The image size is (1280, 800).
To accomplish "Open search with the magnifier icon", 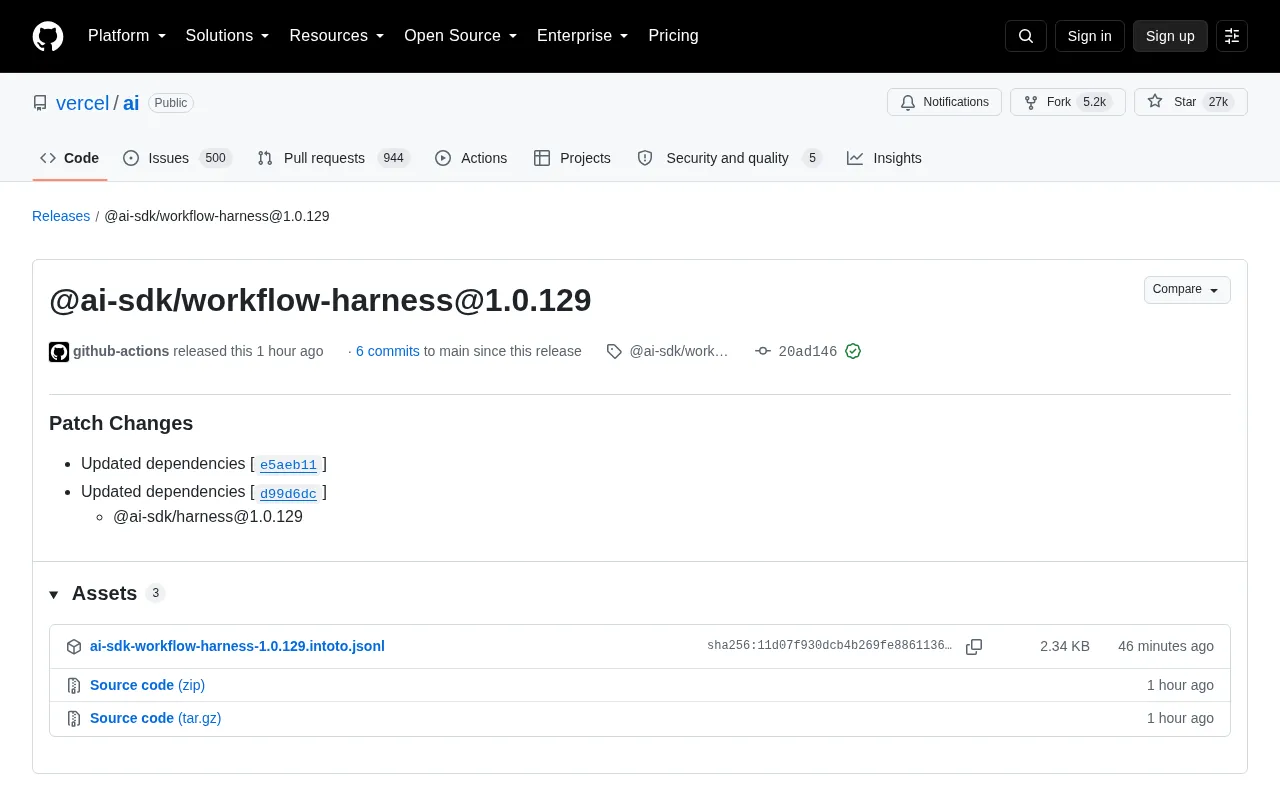I will (1026, 36).
